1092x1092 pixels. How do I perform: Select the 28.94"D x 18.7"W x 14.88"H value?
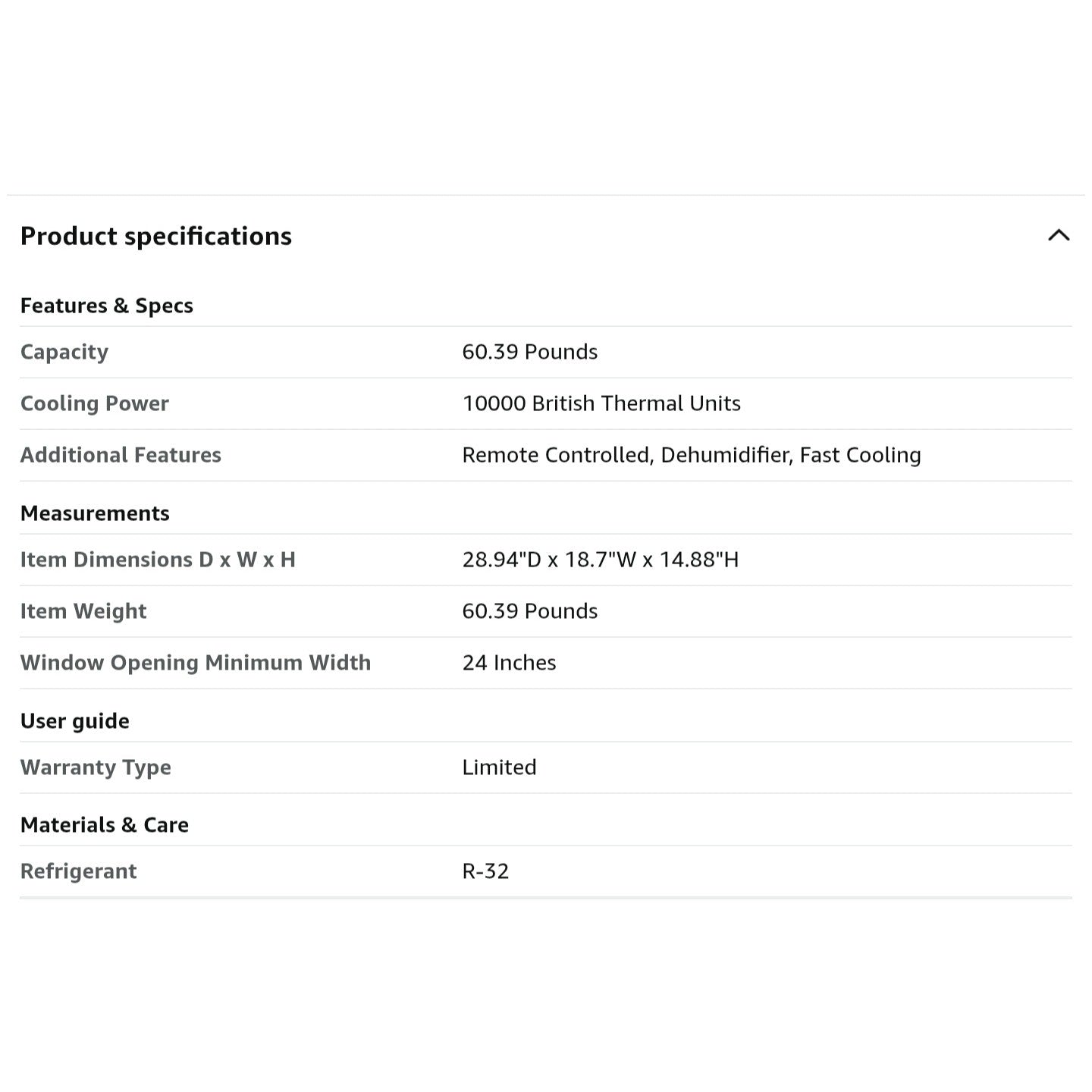601,560
